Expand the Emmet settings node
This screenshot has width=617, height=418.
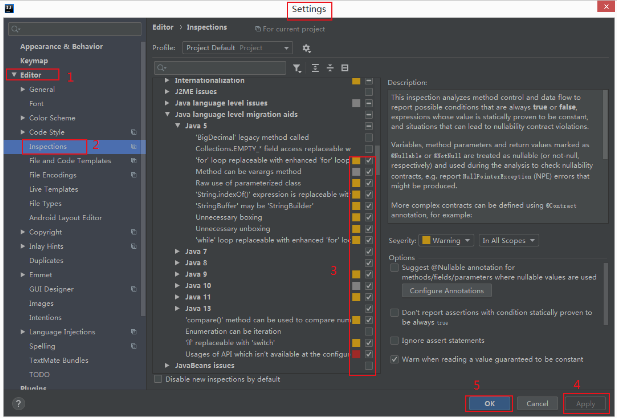tap(23, 275)
